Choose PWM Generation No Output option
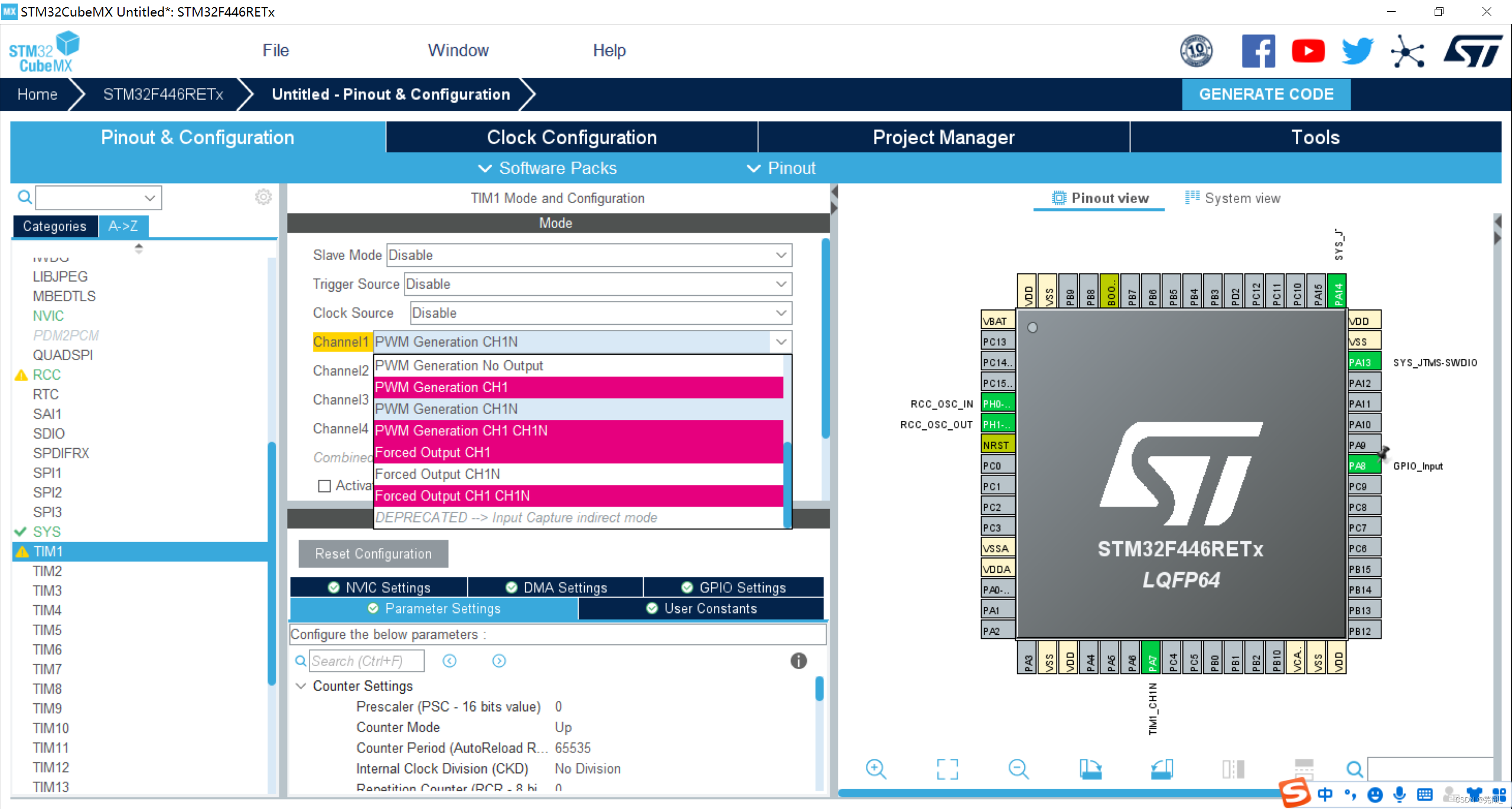 click(579, 366)
